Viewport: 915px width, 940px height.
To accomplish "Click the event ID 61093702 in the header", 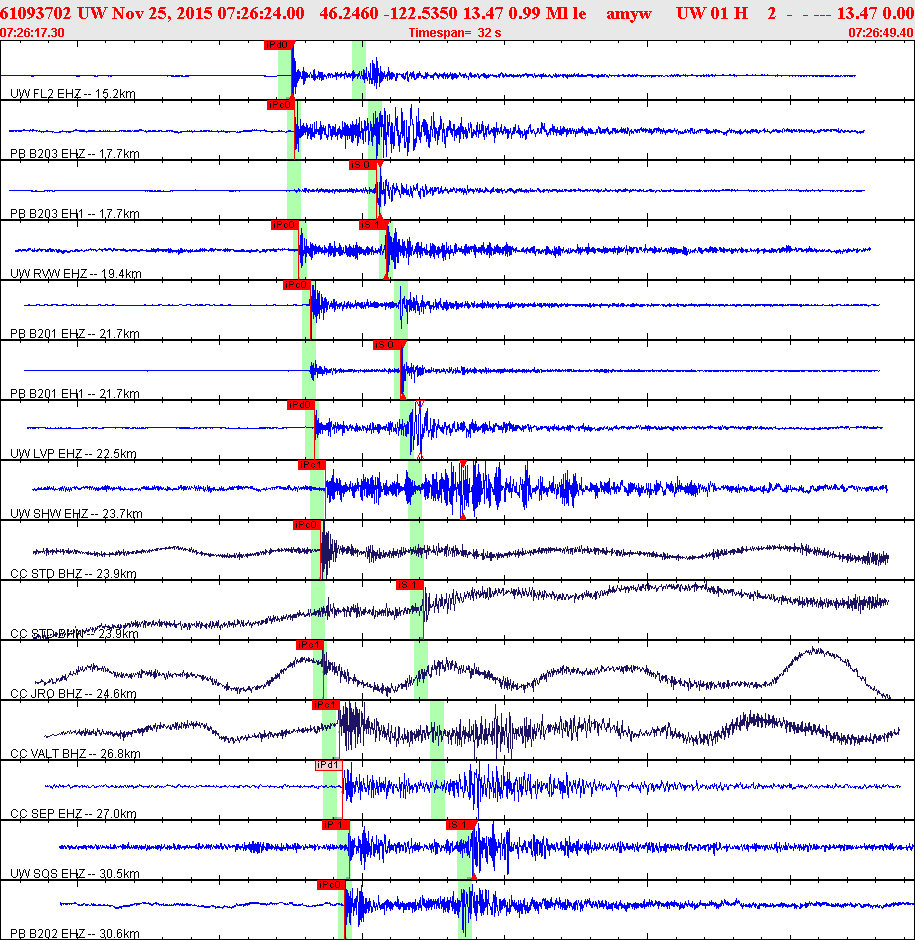I will (x=35, y=13).
